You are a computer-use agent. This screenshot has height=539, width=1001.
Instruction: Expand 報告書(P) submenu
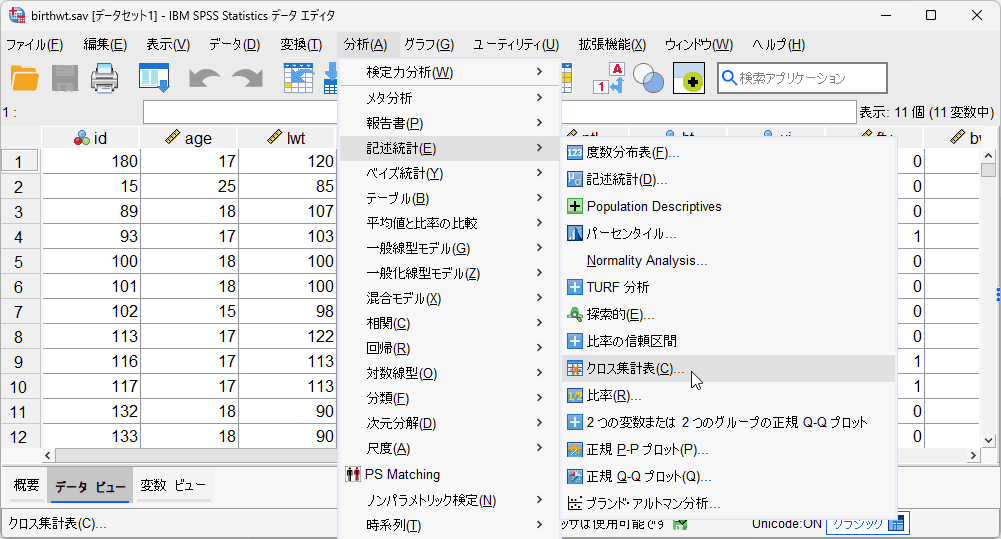[x=449, y=123]
